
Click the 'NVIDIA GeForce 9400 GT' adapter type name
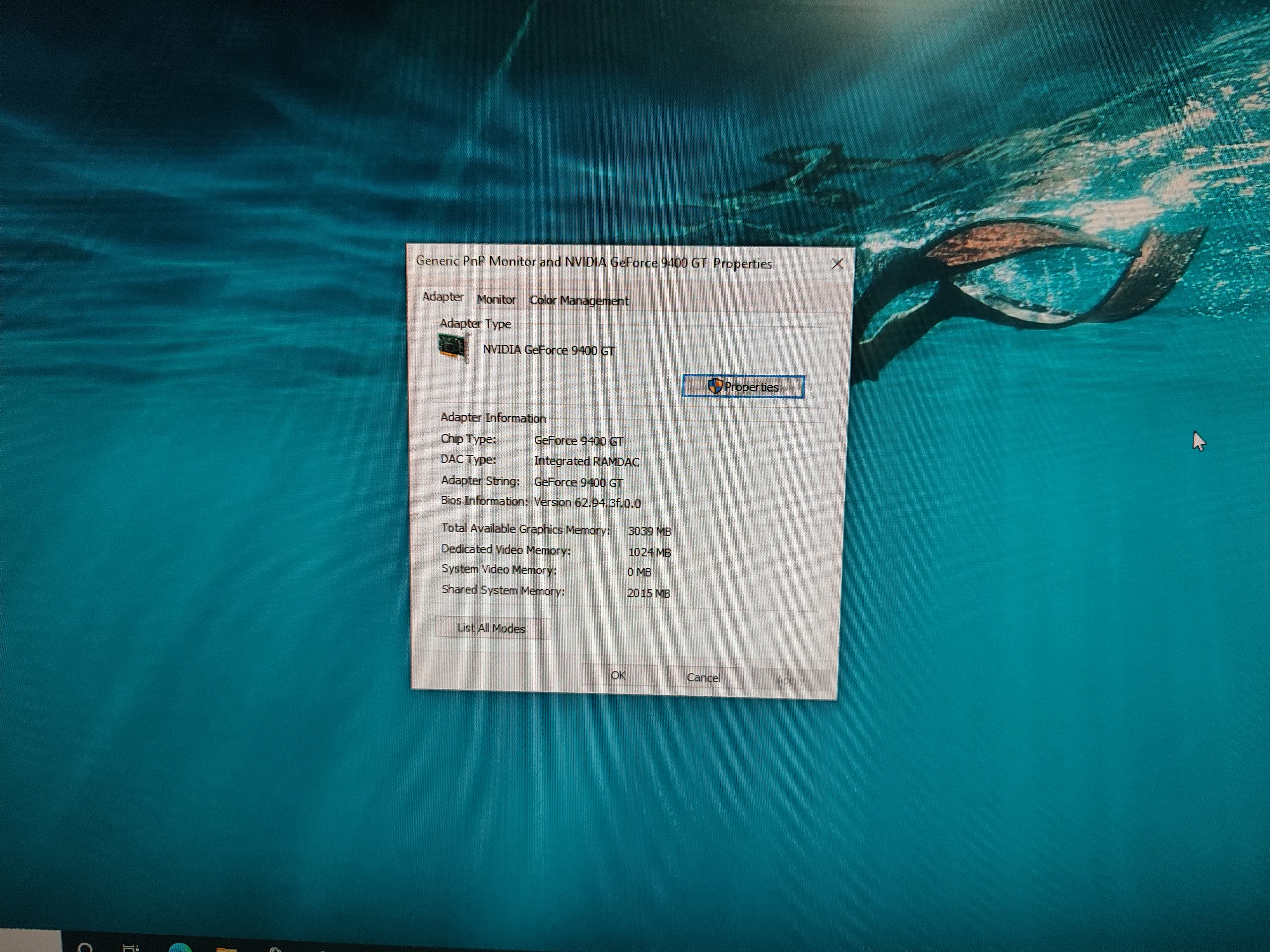click(548, 350)
